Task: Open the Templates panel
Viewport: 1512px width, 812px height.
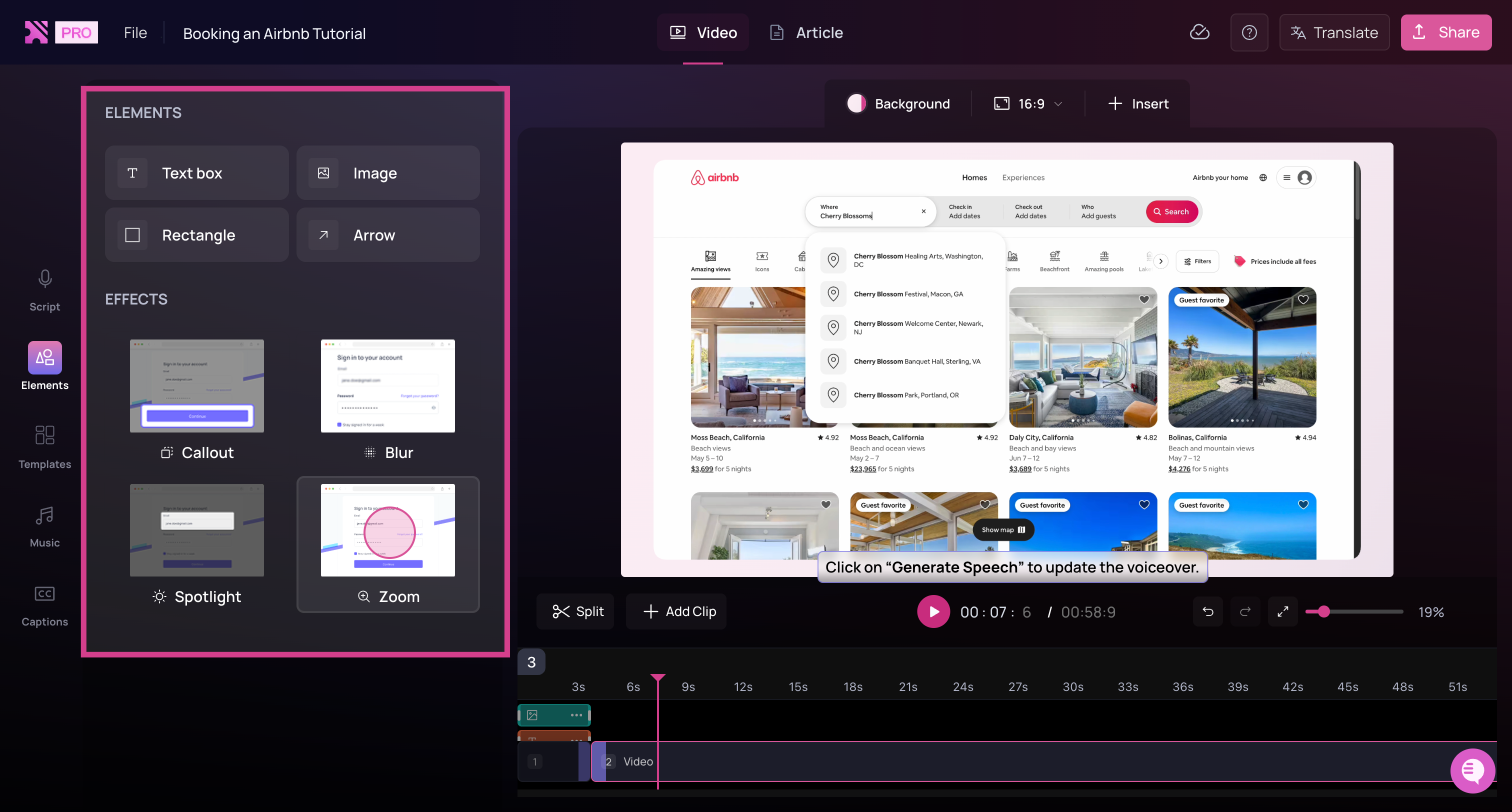Action: 44,447
